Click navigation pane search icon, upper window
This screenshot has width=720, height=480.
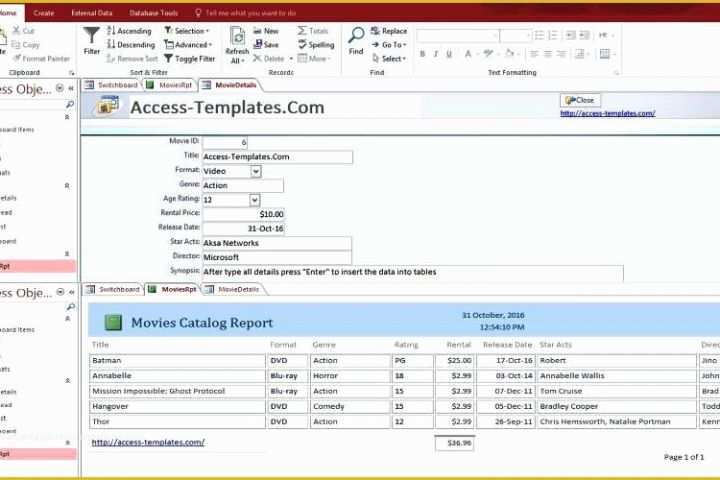click(70, 105)
